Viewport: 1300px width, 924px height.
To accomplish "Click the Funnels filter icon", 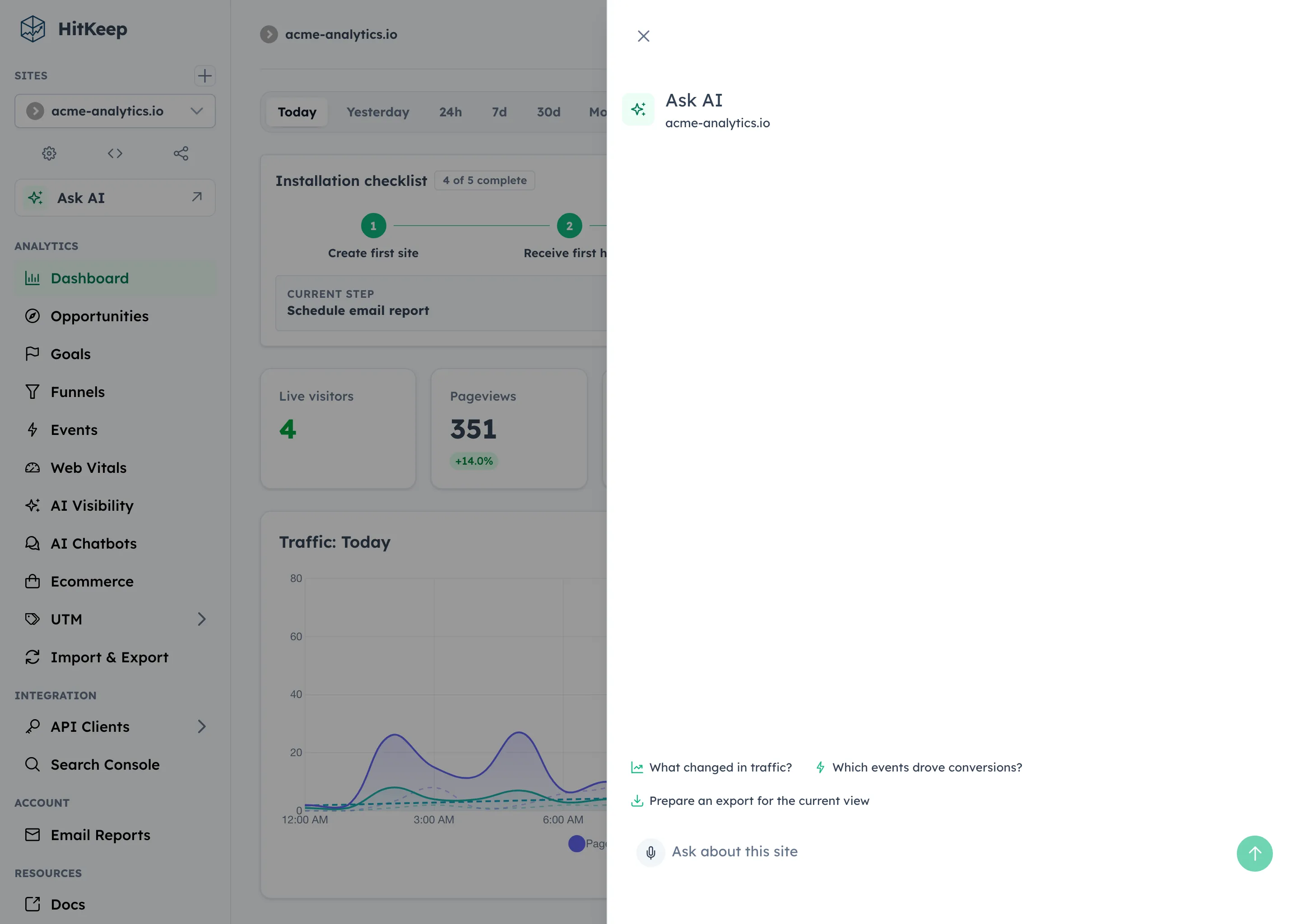I will [32, 392].
